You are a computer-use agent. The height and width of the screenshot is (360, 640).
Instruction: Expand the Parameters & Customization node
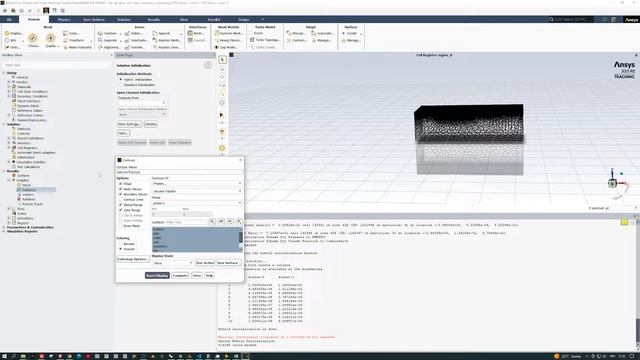pos(4,227)
